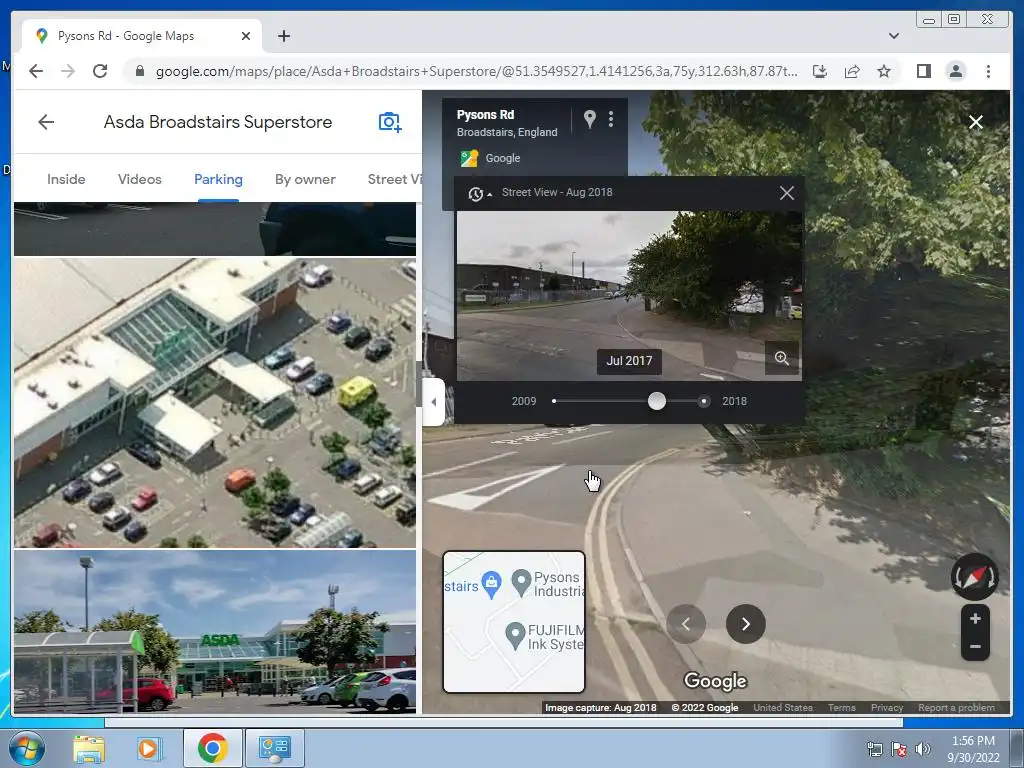
Task: Select the 2009 timeline point
Action: [x=554, y=401]
